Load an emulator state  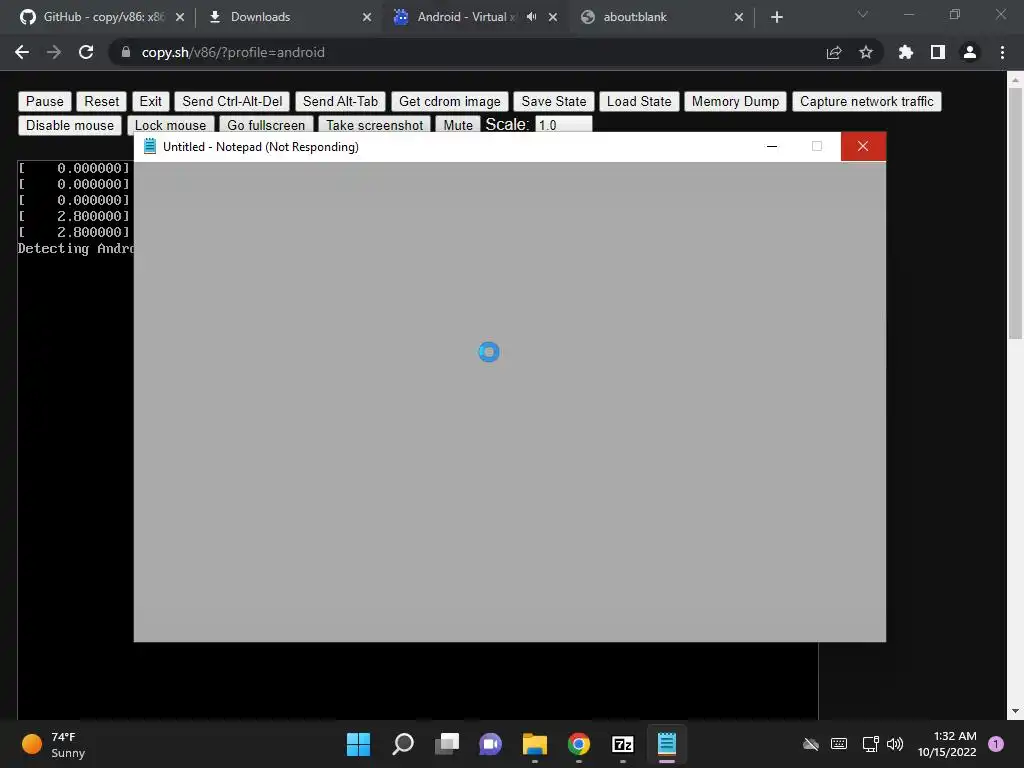point(639,101)
